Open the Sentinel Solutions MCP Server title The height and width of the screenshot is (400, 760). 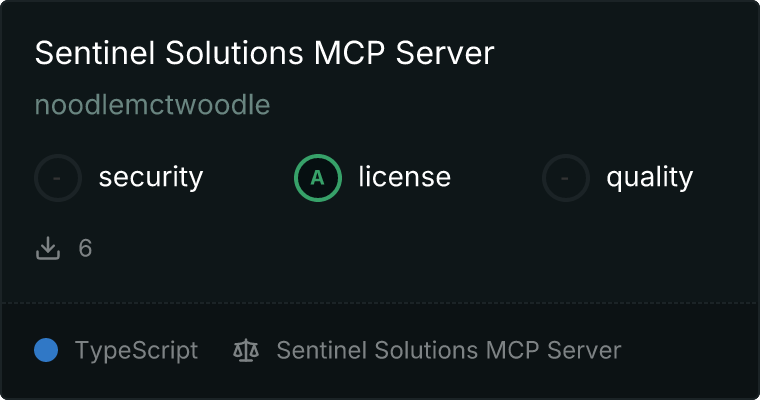coord(265,52)
